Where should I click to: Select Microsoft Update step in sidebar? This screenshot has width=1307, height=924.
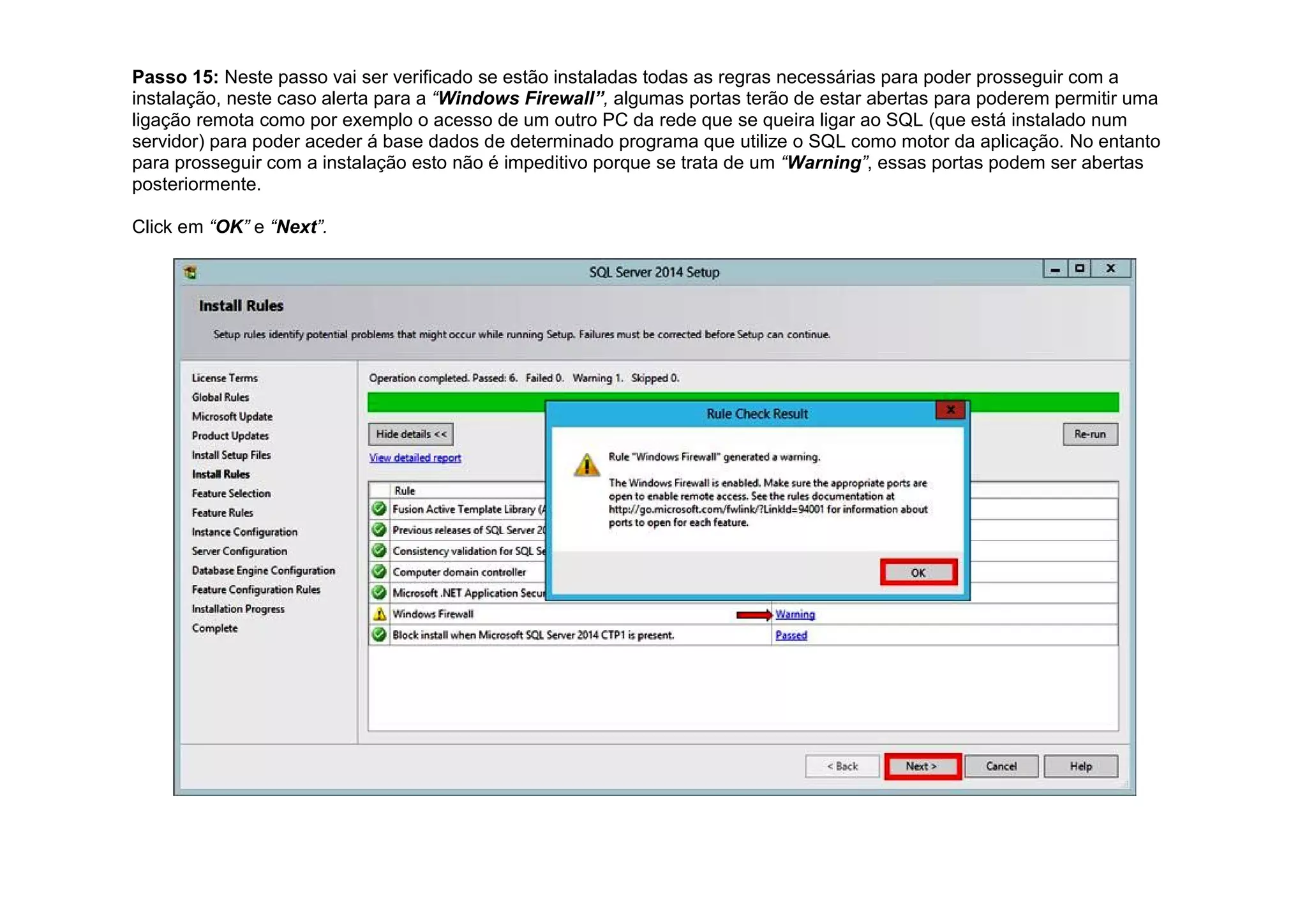(x=232, y=417)
